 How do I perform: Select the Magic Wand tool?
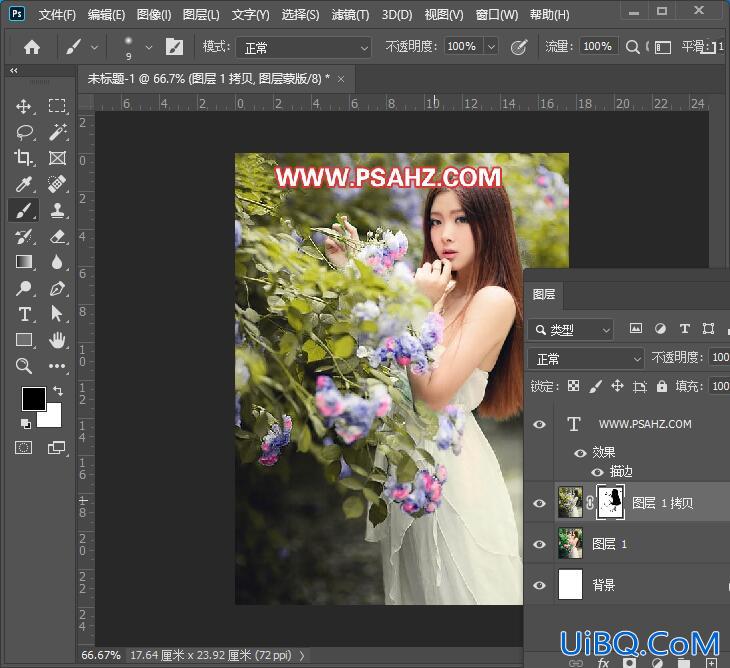coord(57,132)
